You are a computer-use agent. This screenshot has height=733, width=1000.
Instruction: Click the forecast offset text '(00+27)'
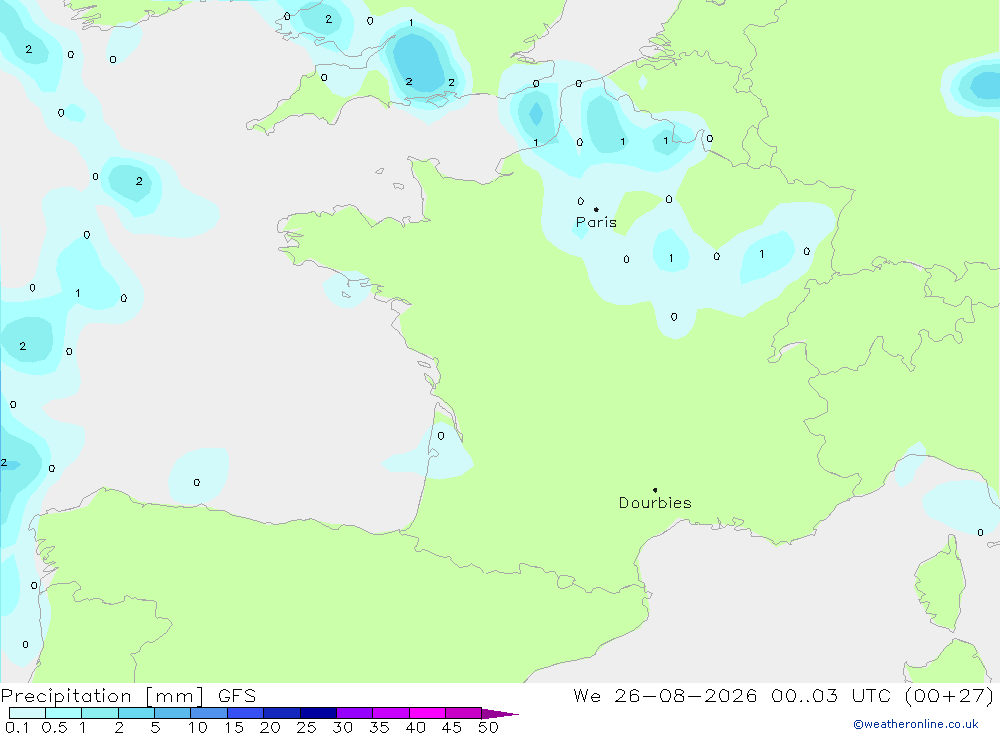pos(949,696)
